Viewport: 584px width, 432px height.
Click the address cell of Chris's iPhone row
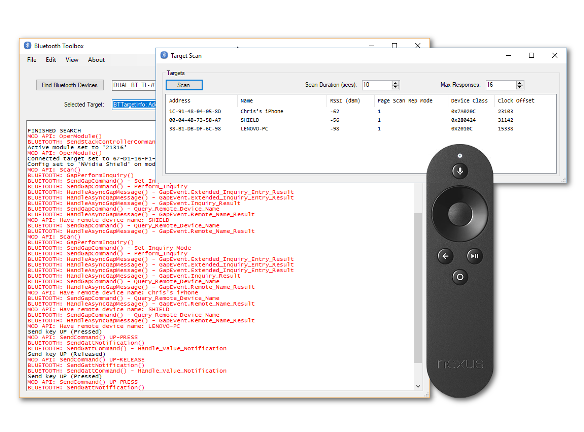pos(195,111)
